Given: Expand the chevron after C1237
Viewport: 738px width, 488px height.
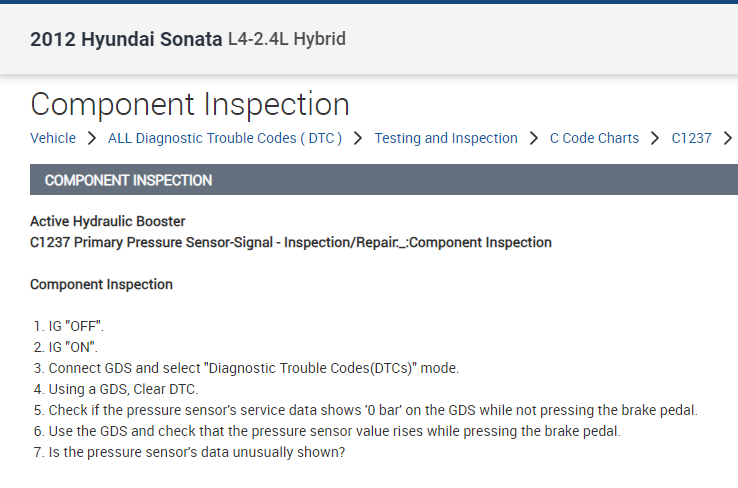Looking at the screenshot, I should pos(727,138).
